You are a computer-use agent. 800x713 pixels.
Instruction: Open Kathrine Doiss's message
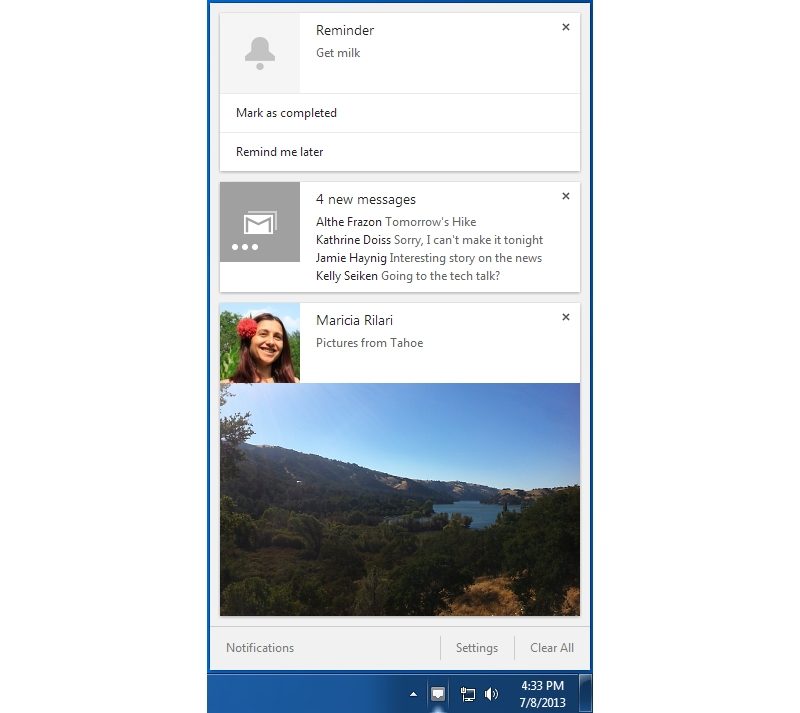click(x=429, y=240)
